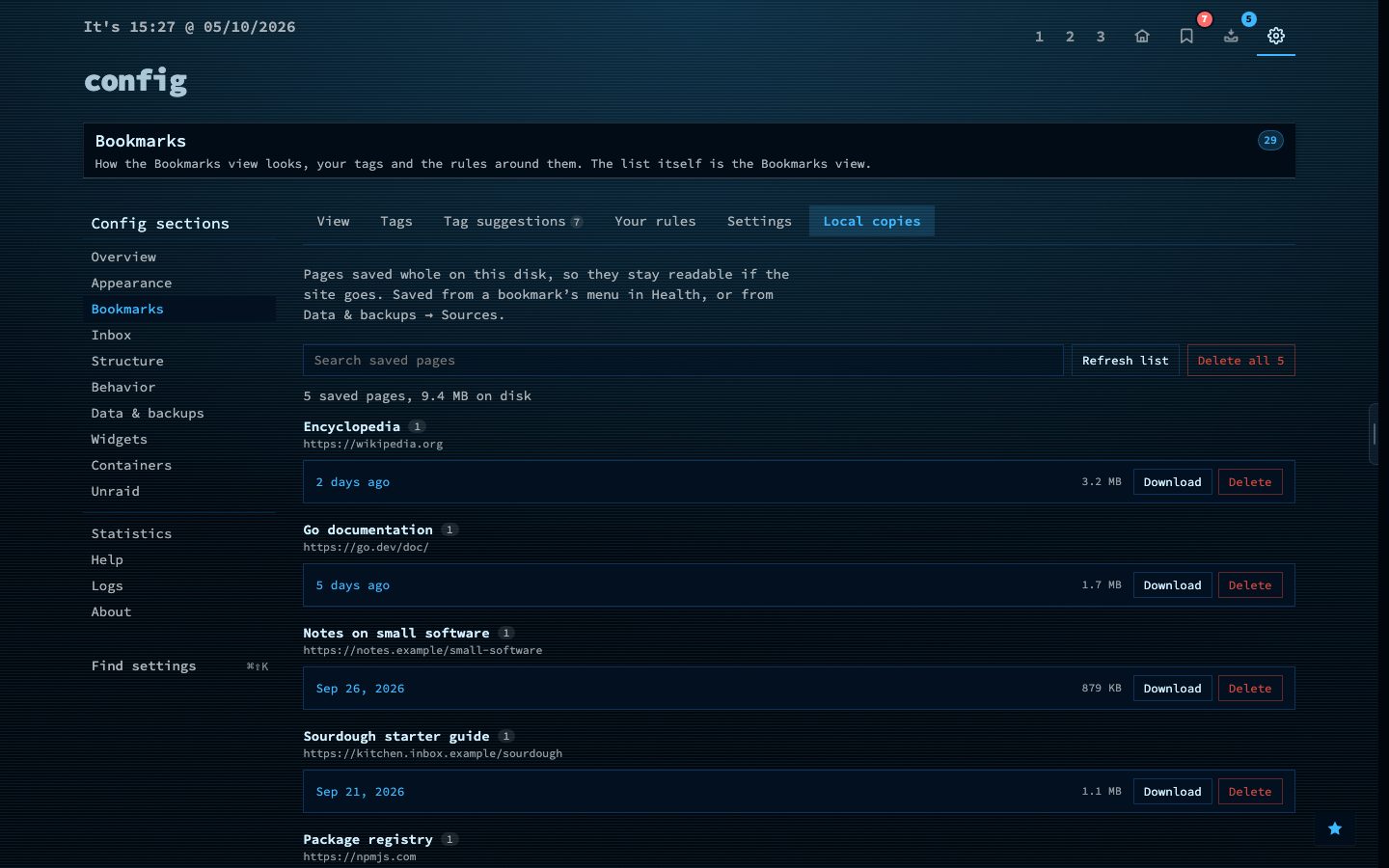
Task: Switch to page 1 in top navigation
Action: tap(1039, 37)
